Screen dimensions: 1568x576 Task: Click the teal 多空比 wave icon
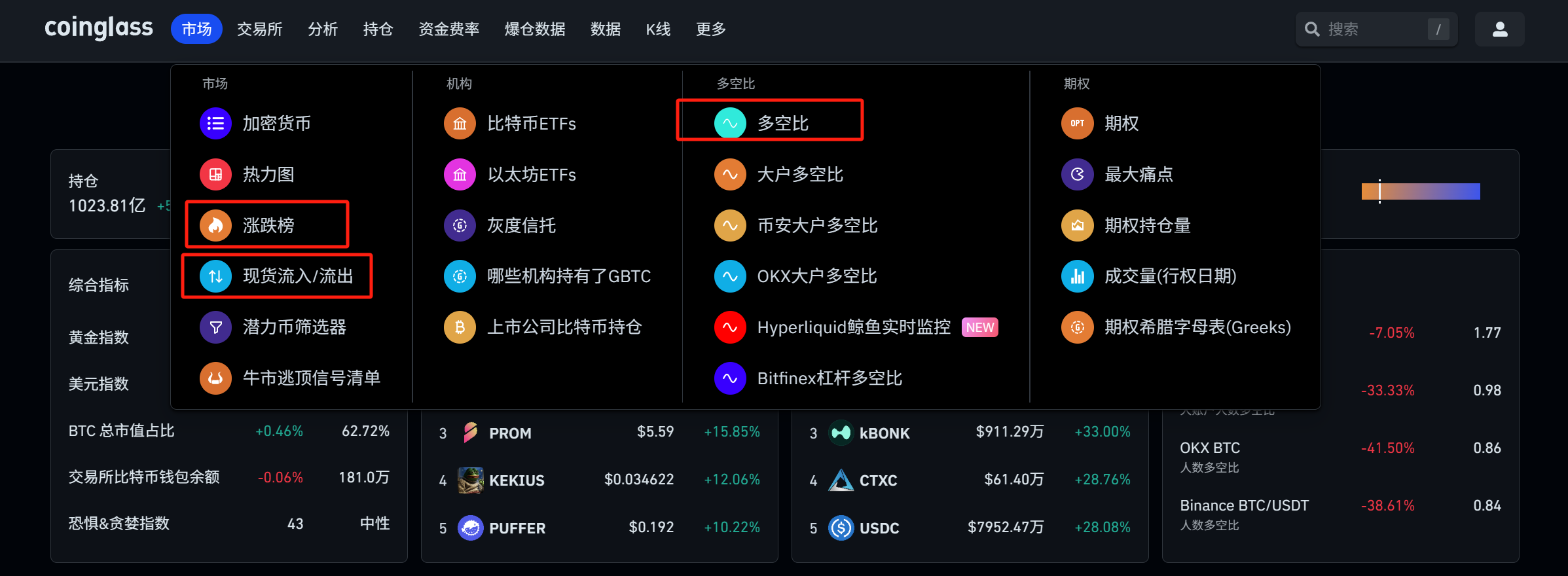click(730, 123)
